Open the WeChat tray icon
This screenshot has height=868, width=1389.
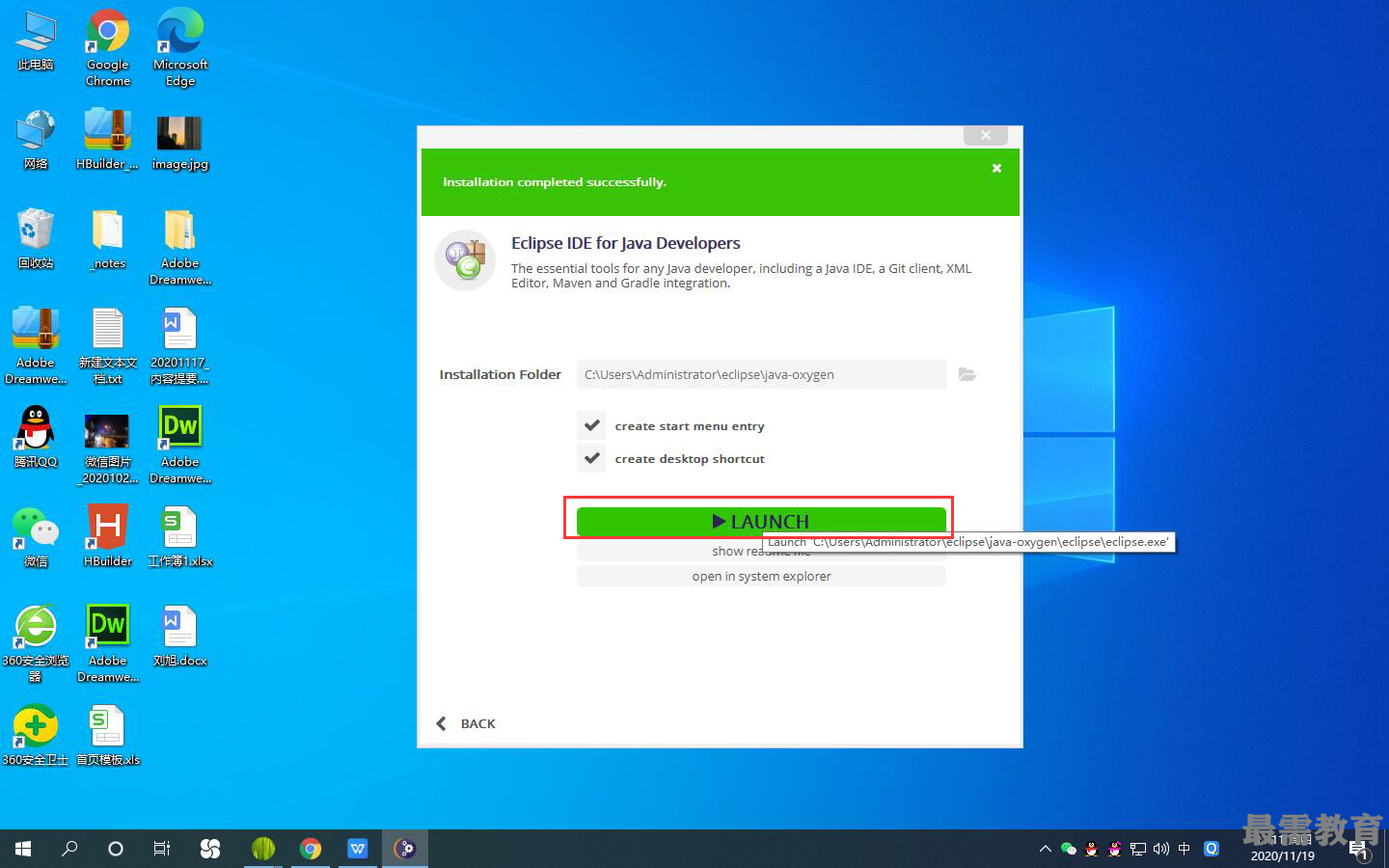(1068, 849)
